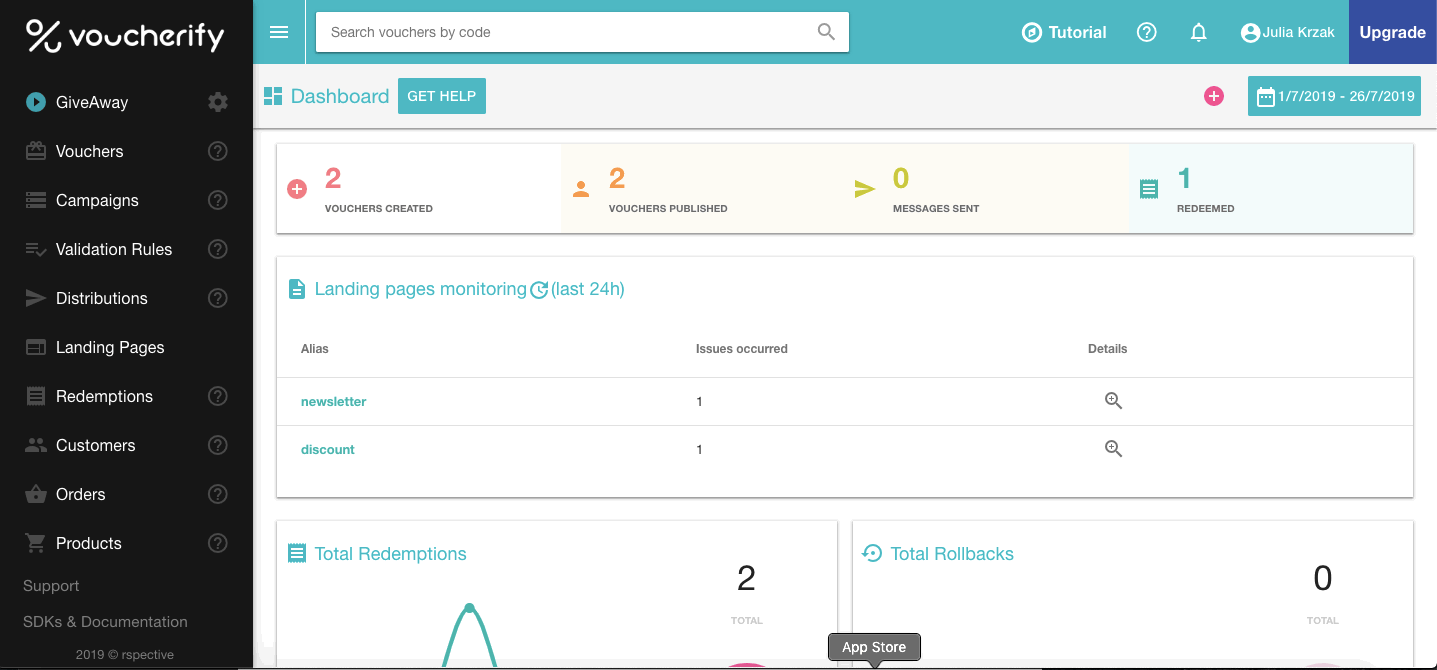Click the redemptions chart data point
The image size is (1437, 670).
(469, 608)
